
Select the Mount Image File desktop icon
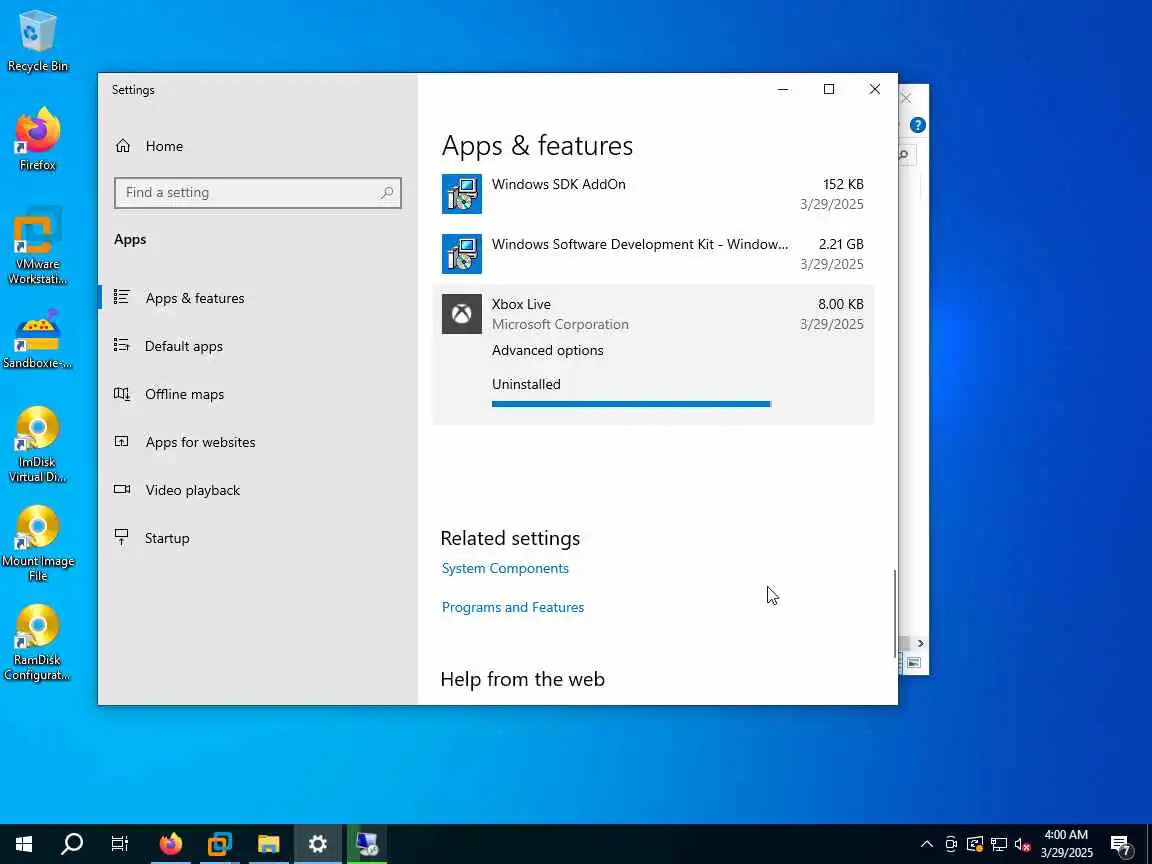pyautogui.click(x=37, y=543)
